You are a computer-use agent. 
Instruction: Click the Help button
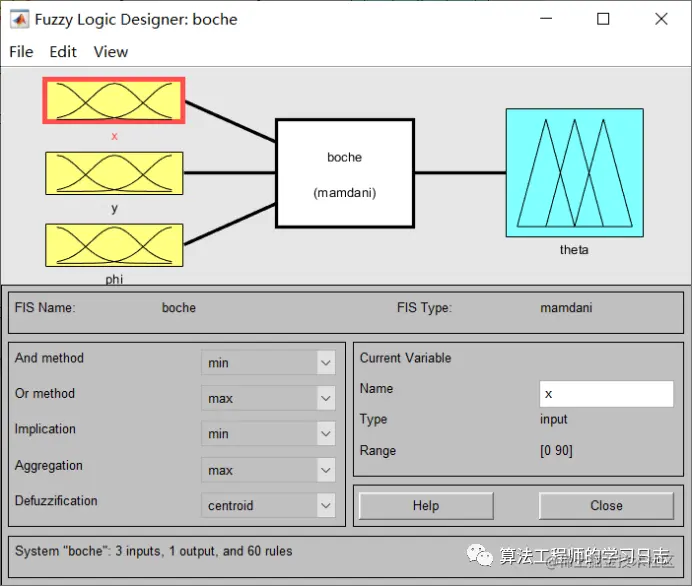(x=426, y=506)
